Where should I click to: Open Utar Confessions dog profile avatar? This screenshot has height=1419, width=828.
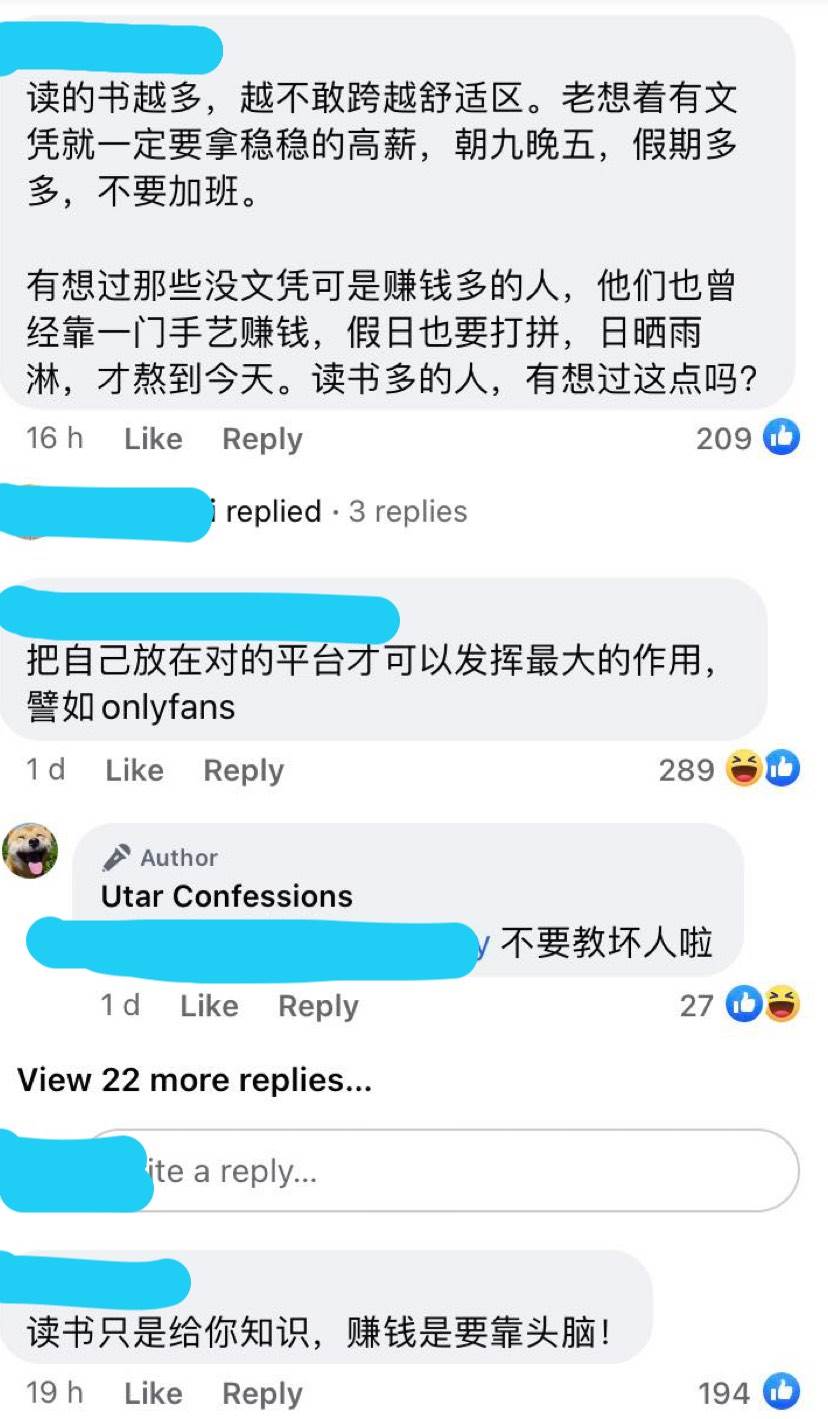[x=29, y=851]
